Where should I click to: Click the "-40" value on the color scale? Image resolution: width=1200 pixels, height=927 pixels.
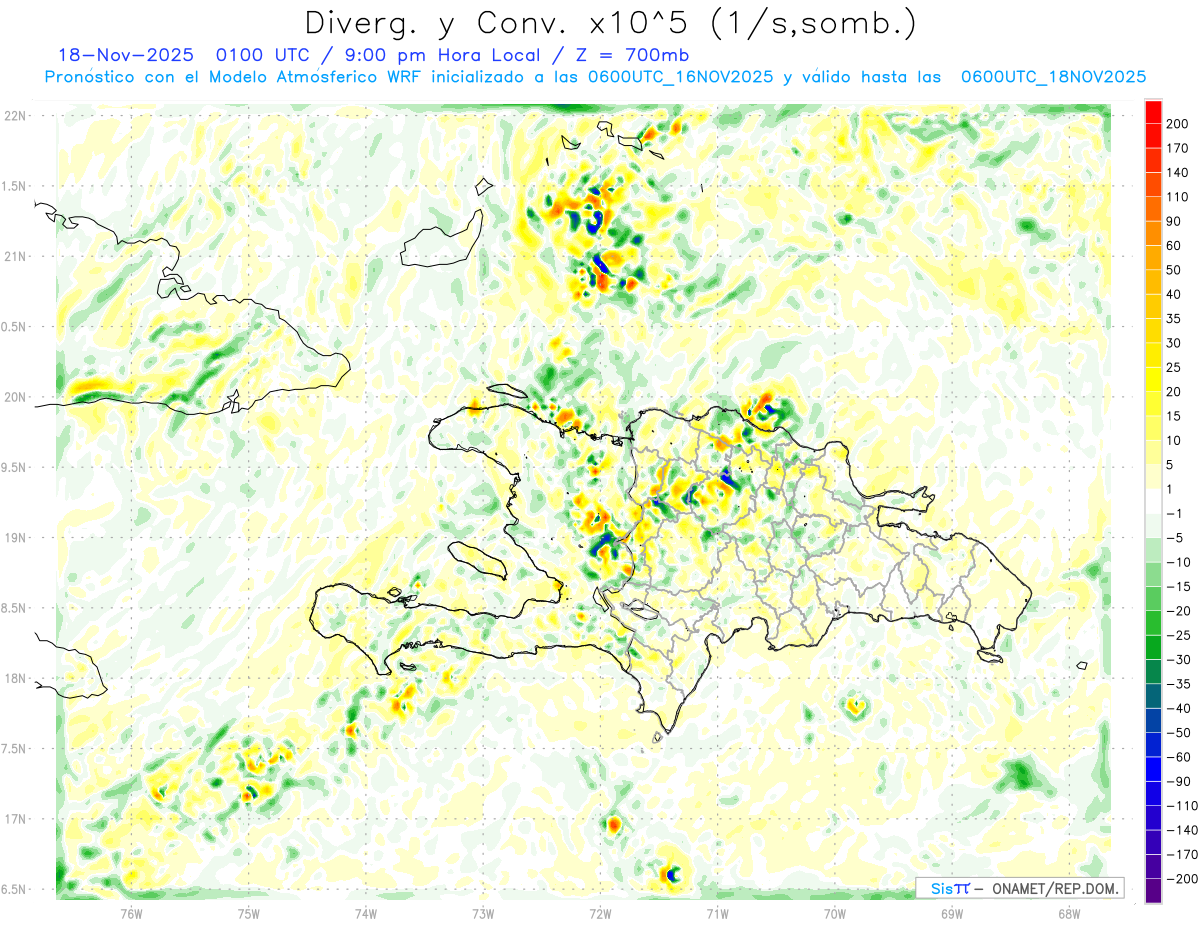tap(1180, 708)
